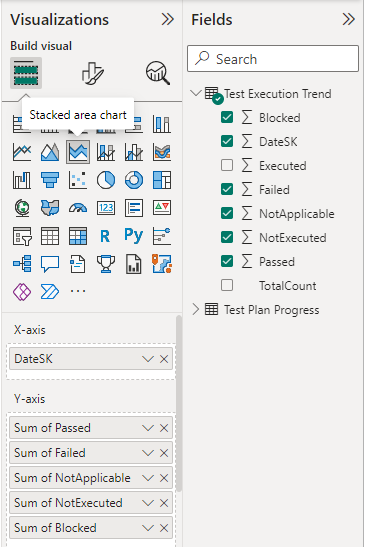365x548 pixels.
Task: Uncheck the NotApplicable field
Action: (227, 214)
